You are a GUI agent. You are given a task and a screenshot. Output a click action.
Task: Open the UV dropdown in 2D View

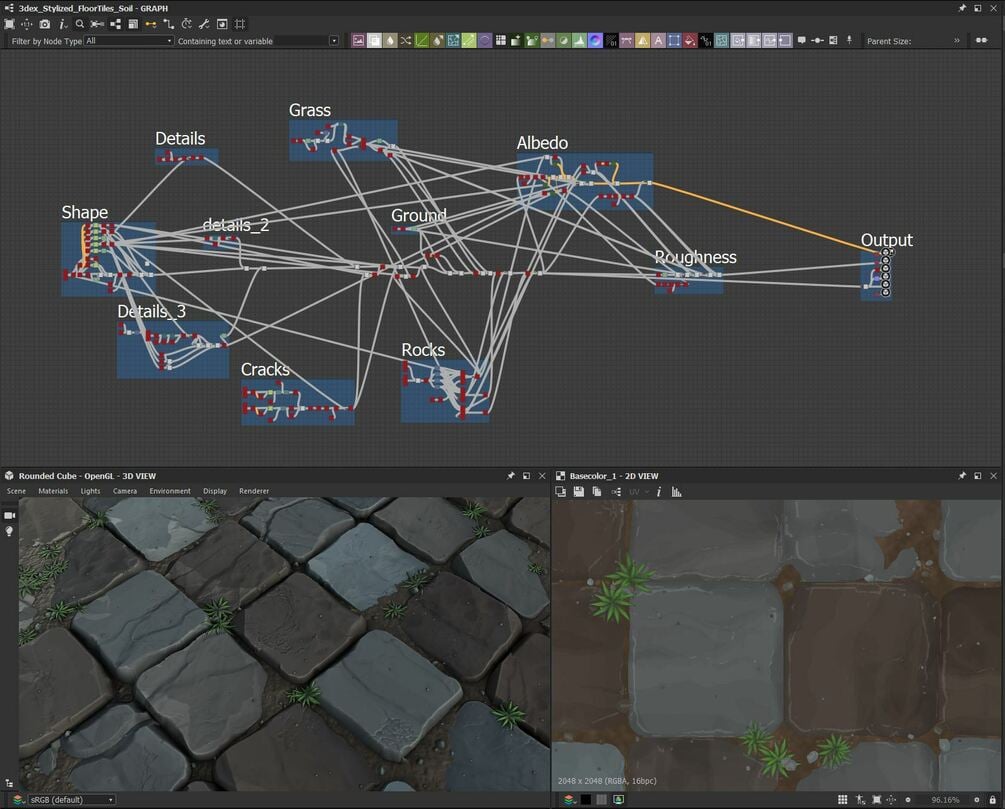coord(638,492)
